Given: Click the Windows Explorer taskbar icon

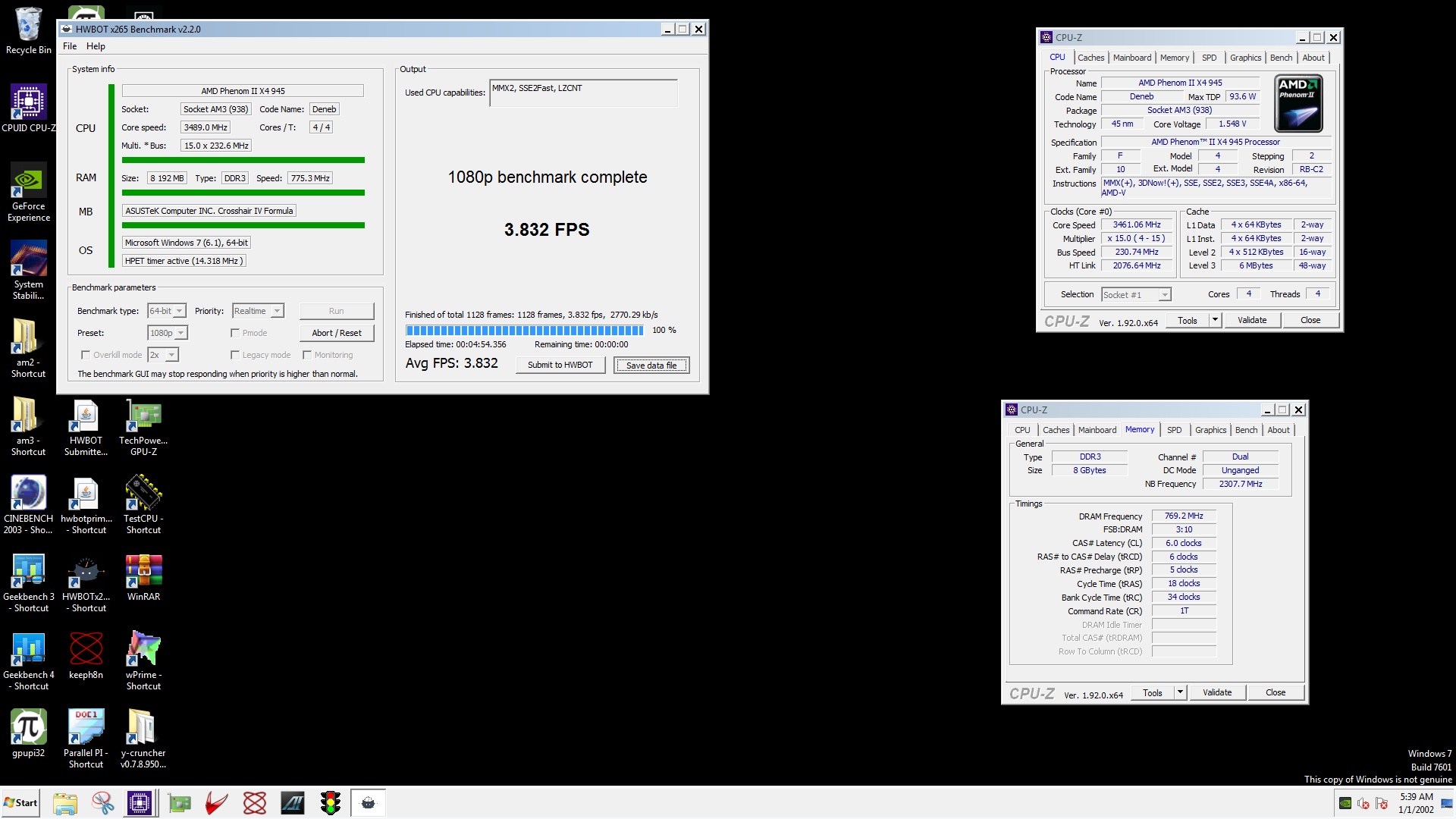Looking at the screenshot, I should 65,803.
